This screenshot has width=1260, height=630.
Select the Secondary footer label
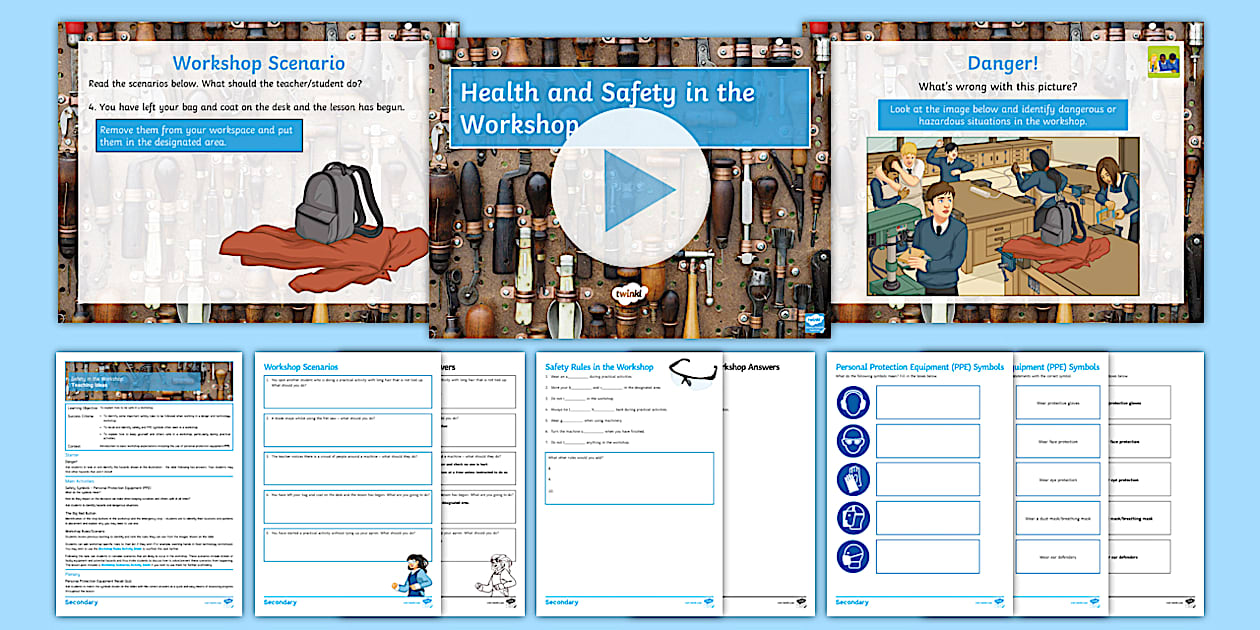pos(281,600)
